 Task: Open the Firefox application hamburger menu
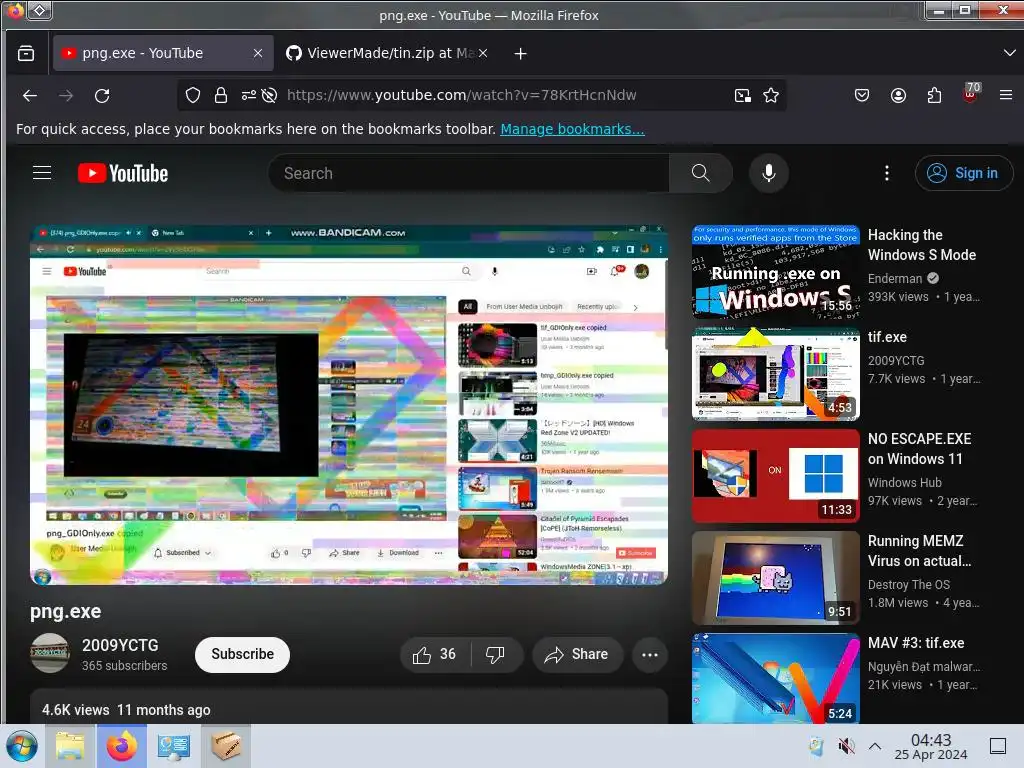click(x=1006, y=95)
